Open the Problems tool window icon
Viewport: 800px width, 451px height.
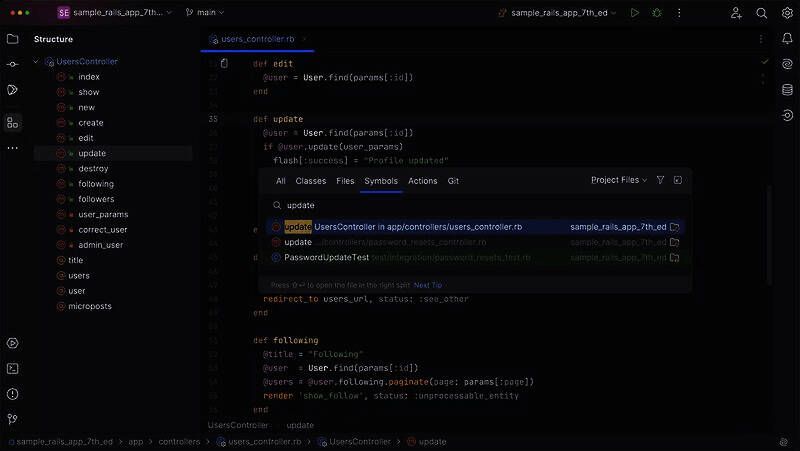point(13,394)
